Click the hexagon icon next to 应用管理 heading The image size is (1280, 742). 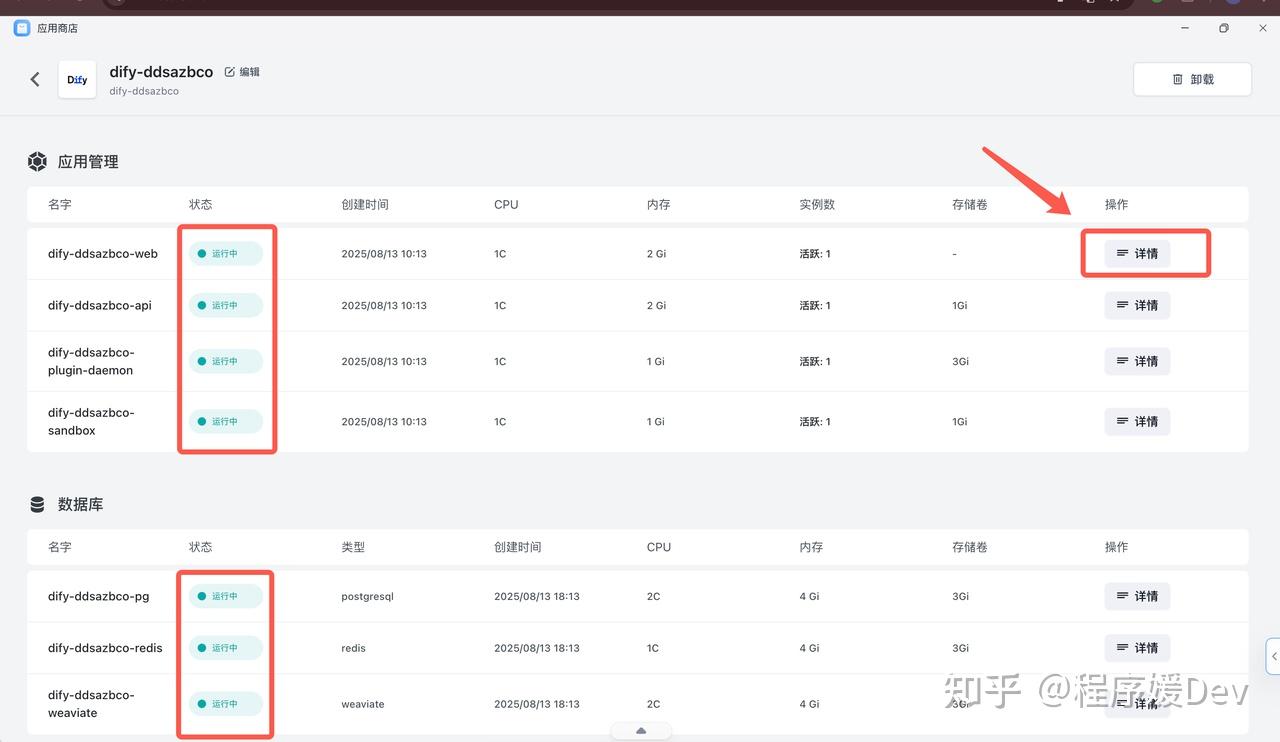coord(37,161)
